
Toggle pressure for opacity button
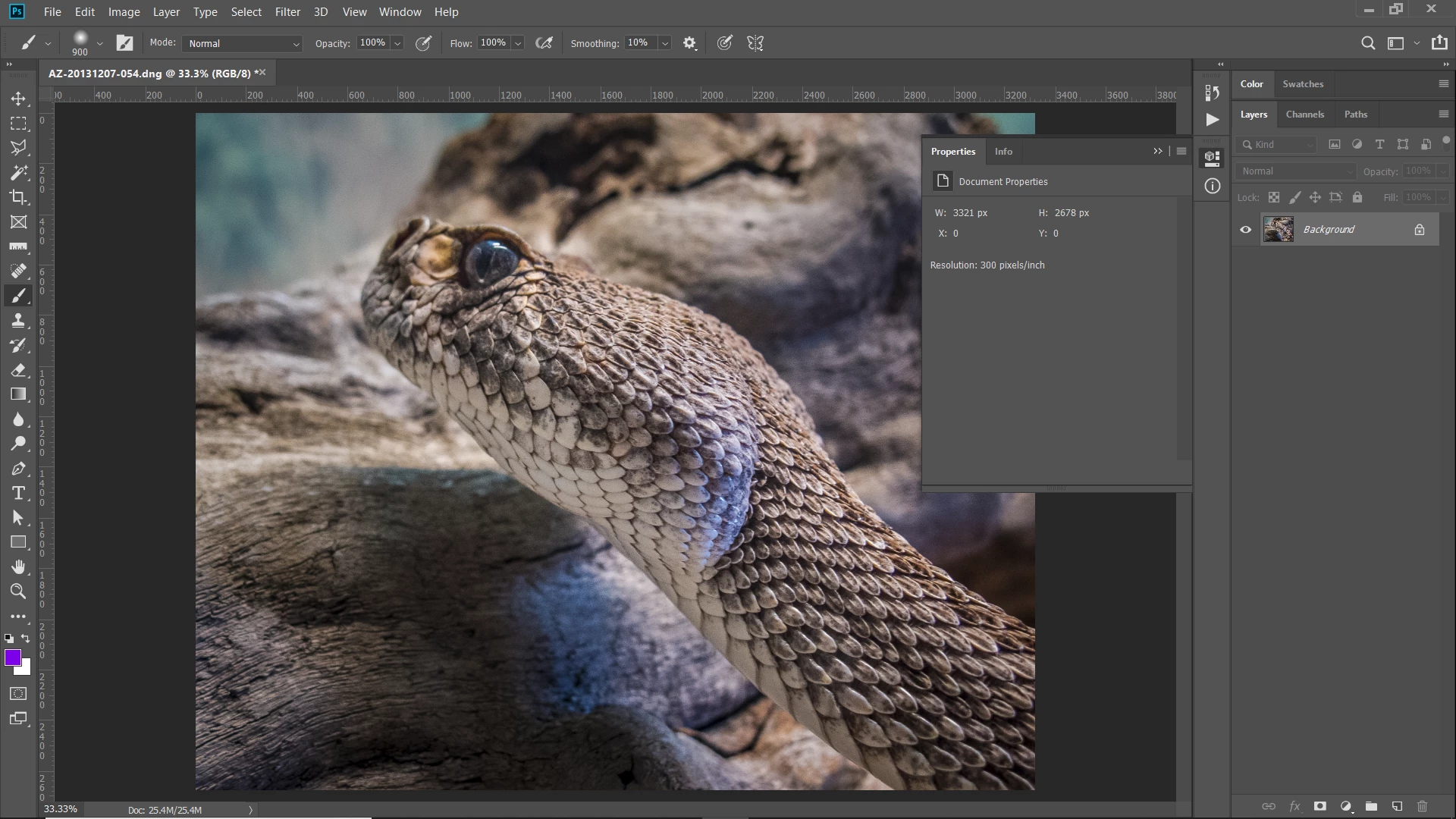[x=423, y=43]
